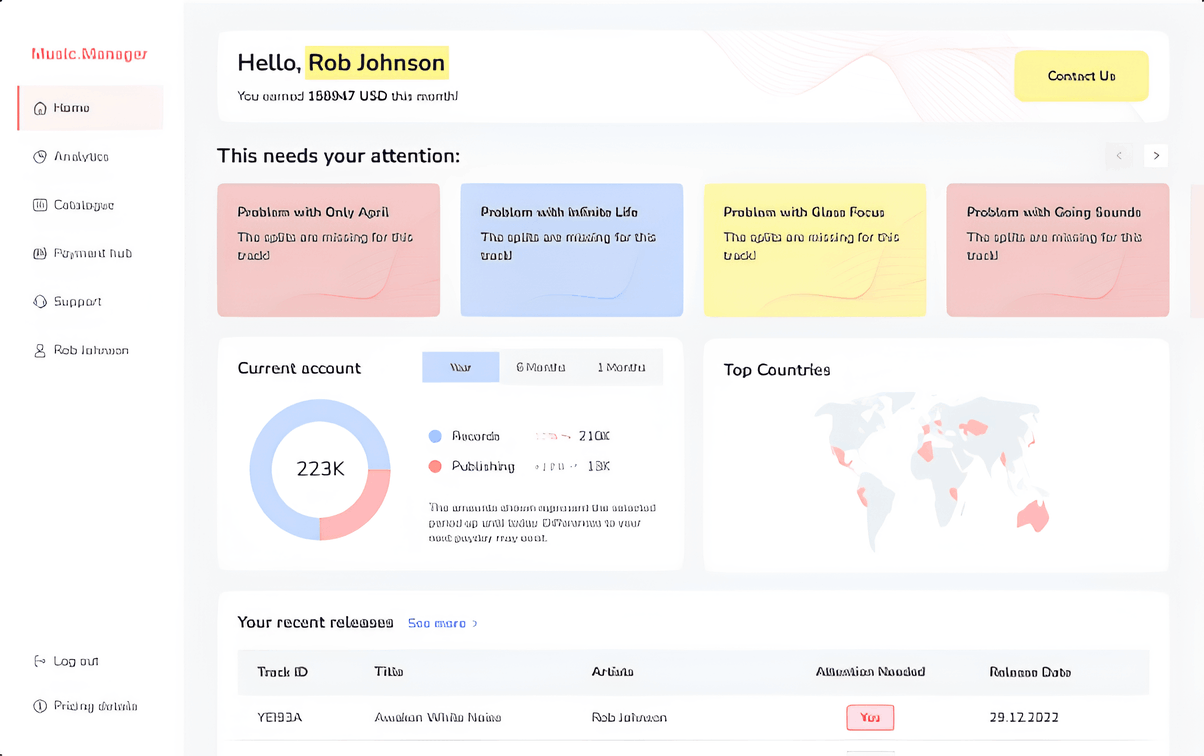This screenshot has width=1204, height=756.
Task: Open the Problem with Only April card
Action: [x=328, y=250]
